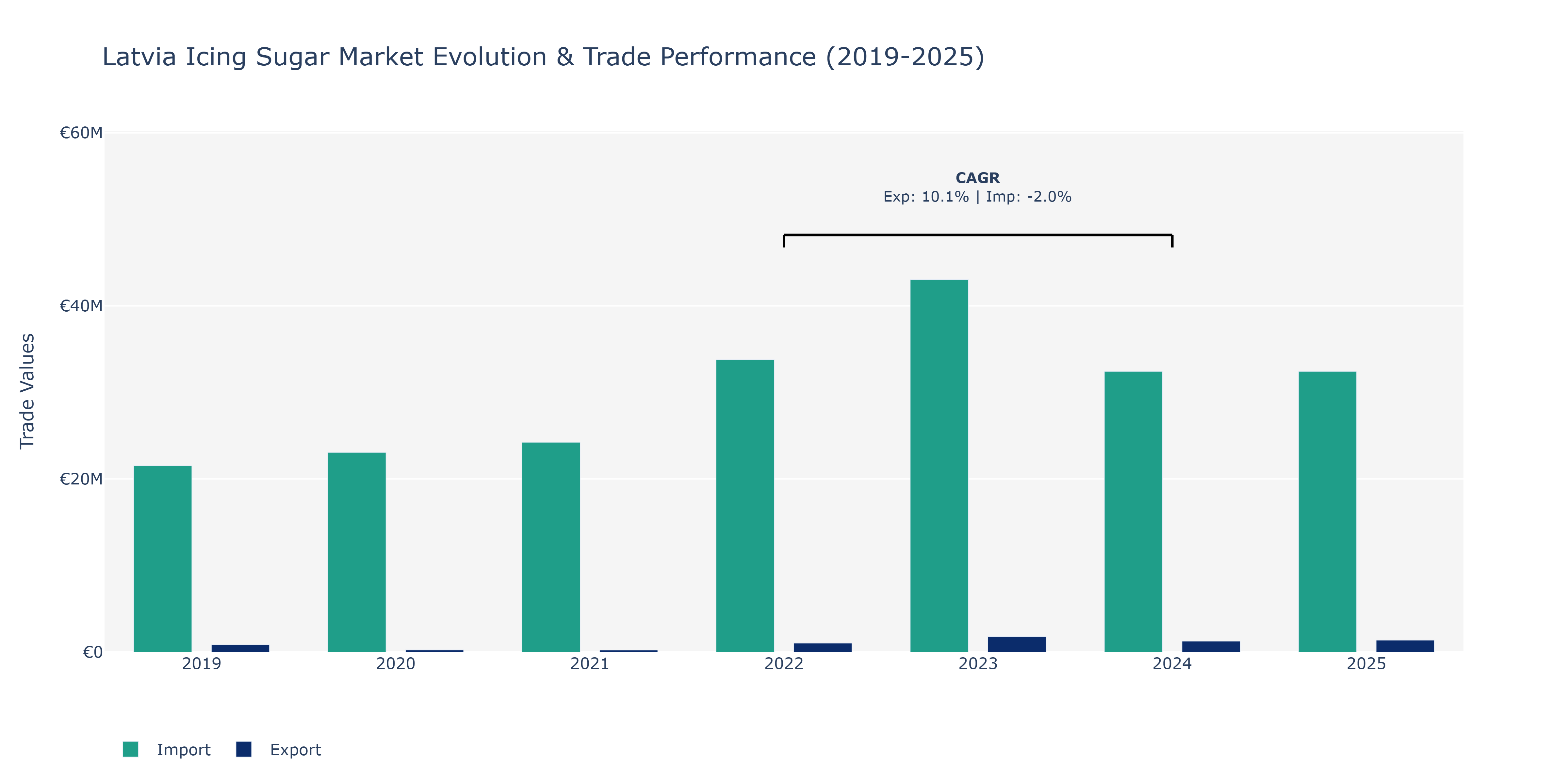Viewport: 1568px width, 784px height.
Task: Click the 2025 Export bar
Action: pyautogui.click(x=1405, y=646)
